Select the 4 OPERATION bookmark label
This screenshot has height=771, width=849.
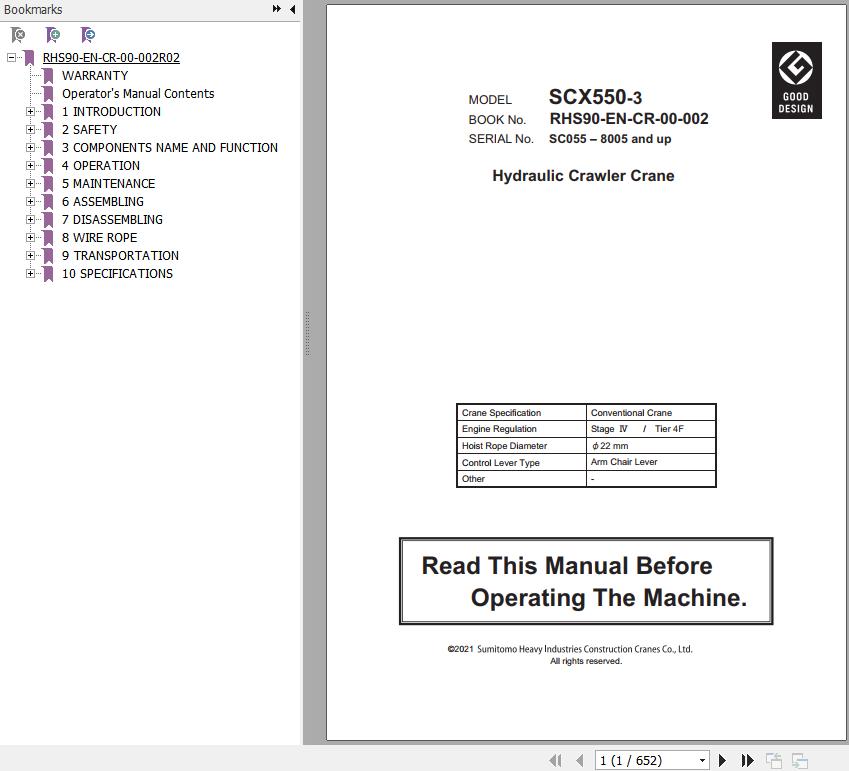pyautogui.click(x=101, y=165)
